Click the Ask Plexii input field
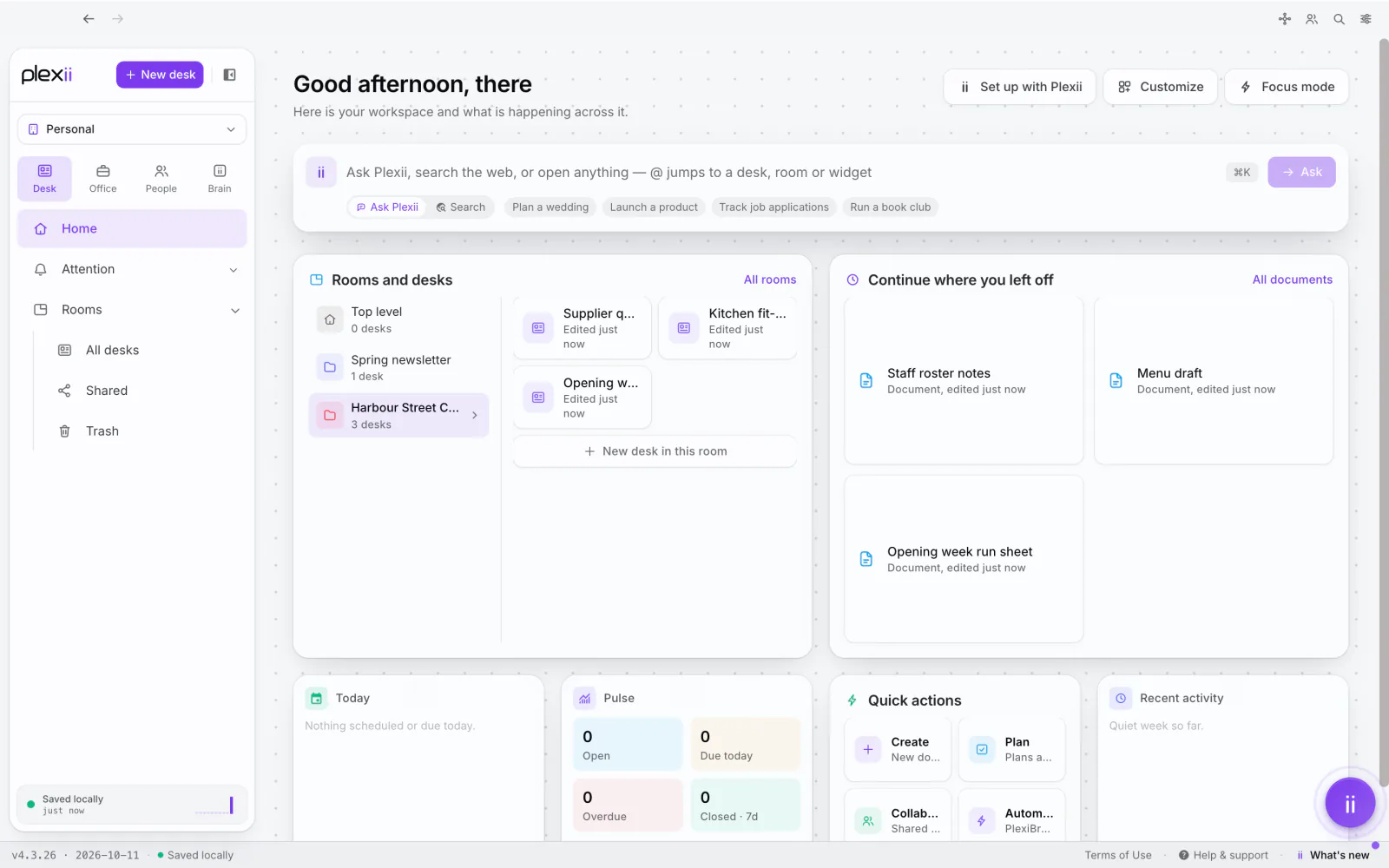1389x868 pixels. (x=781, y=173)
